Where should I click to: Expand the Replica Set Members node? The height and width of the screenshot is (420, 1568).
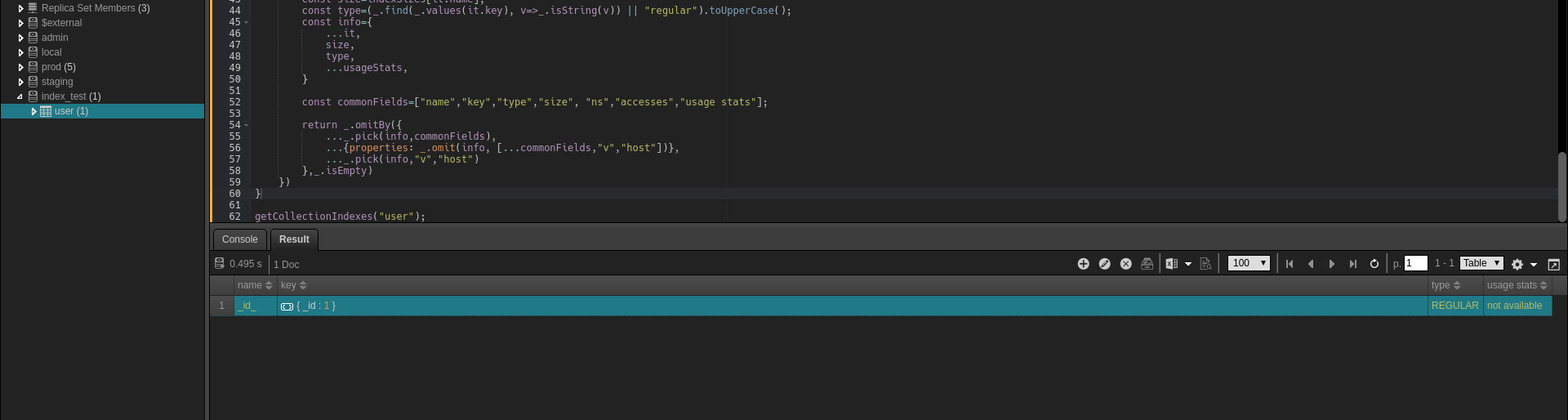tap(20, 8)
